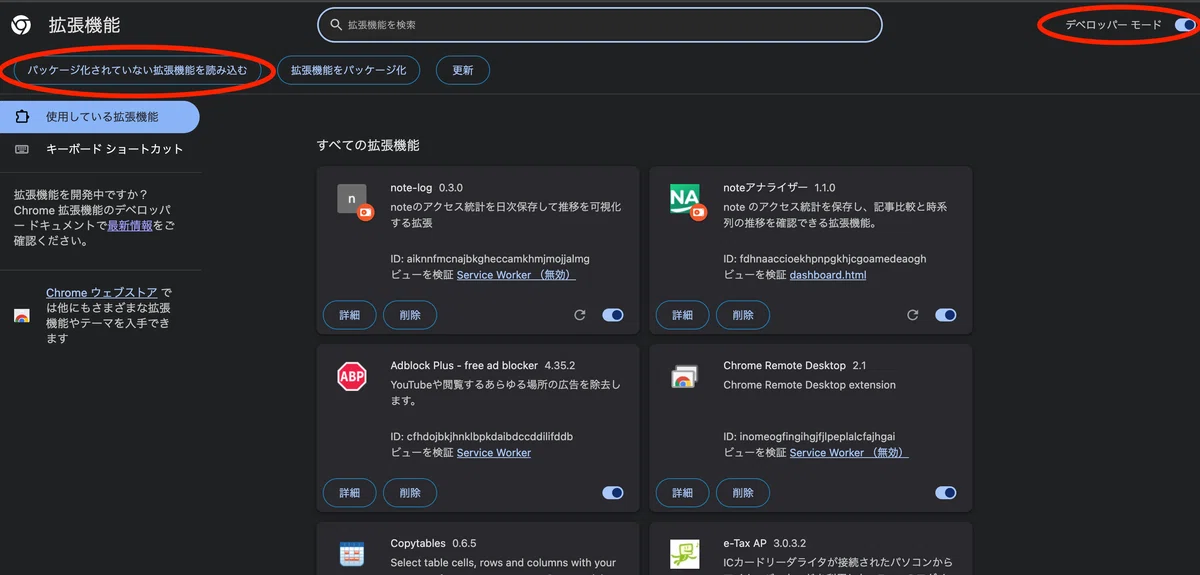Click the Chrome Remote Desktop icon
The width and height of the screenshot is (1200, 575).
[x=684, y=377]
